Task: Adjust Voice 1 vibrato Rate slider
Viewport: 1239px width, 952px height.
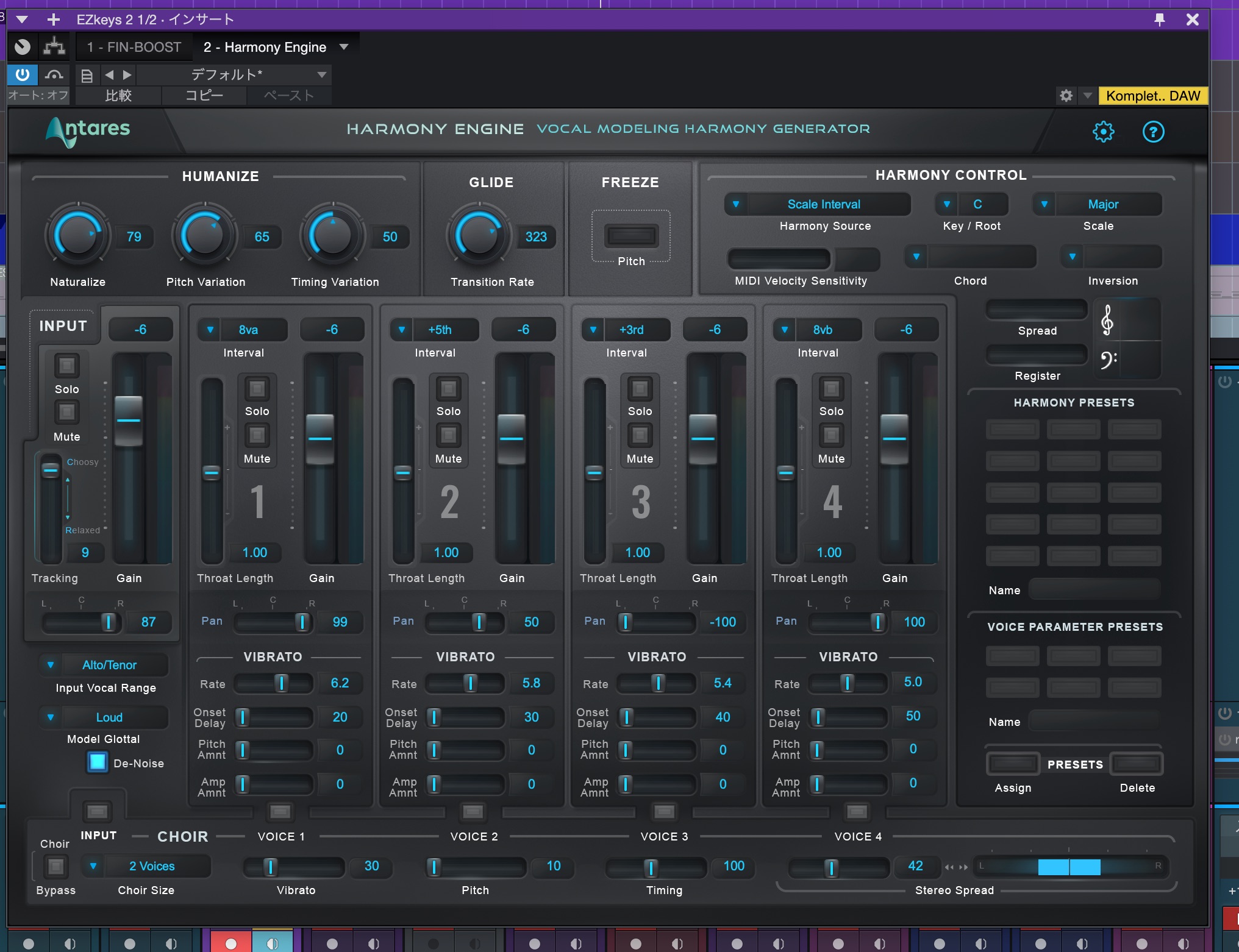Action: [x=281, y=683]
